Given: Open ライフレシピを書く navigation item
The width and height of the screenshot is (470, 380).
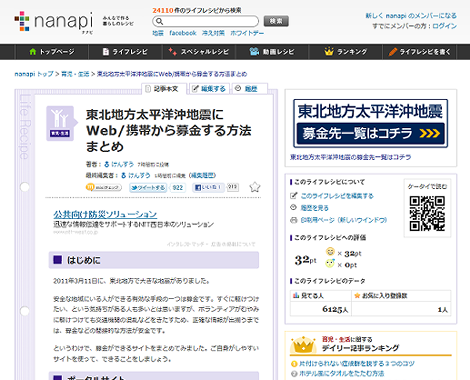Looking at the screenshot, I should pos(419,52).
